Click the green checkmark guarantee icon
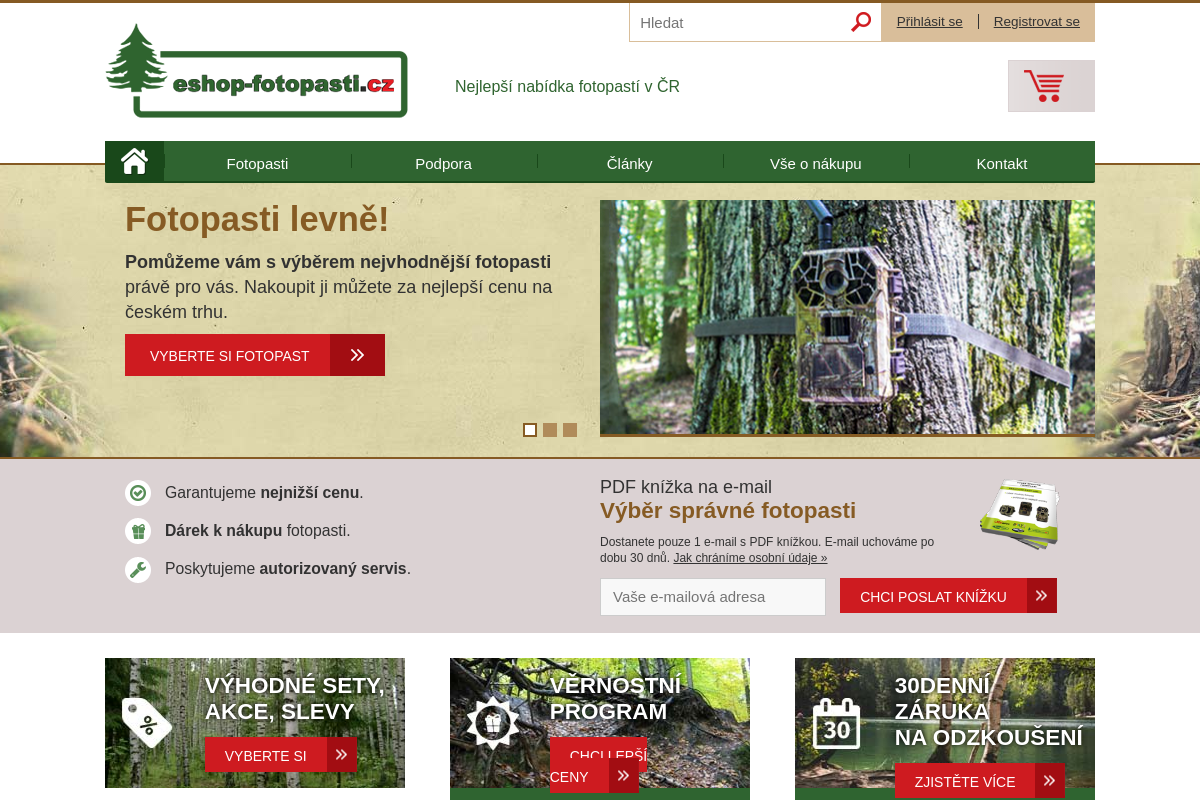 138,492
